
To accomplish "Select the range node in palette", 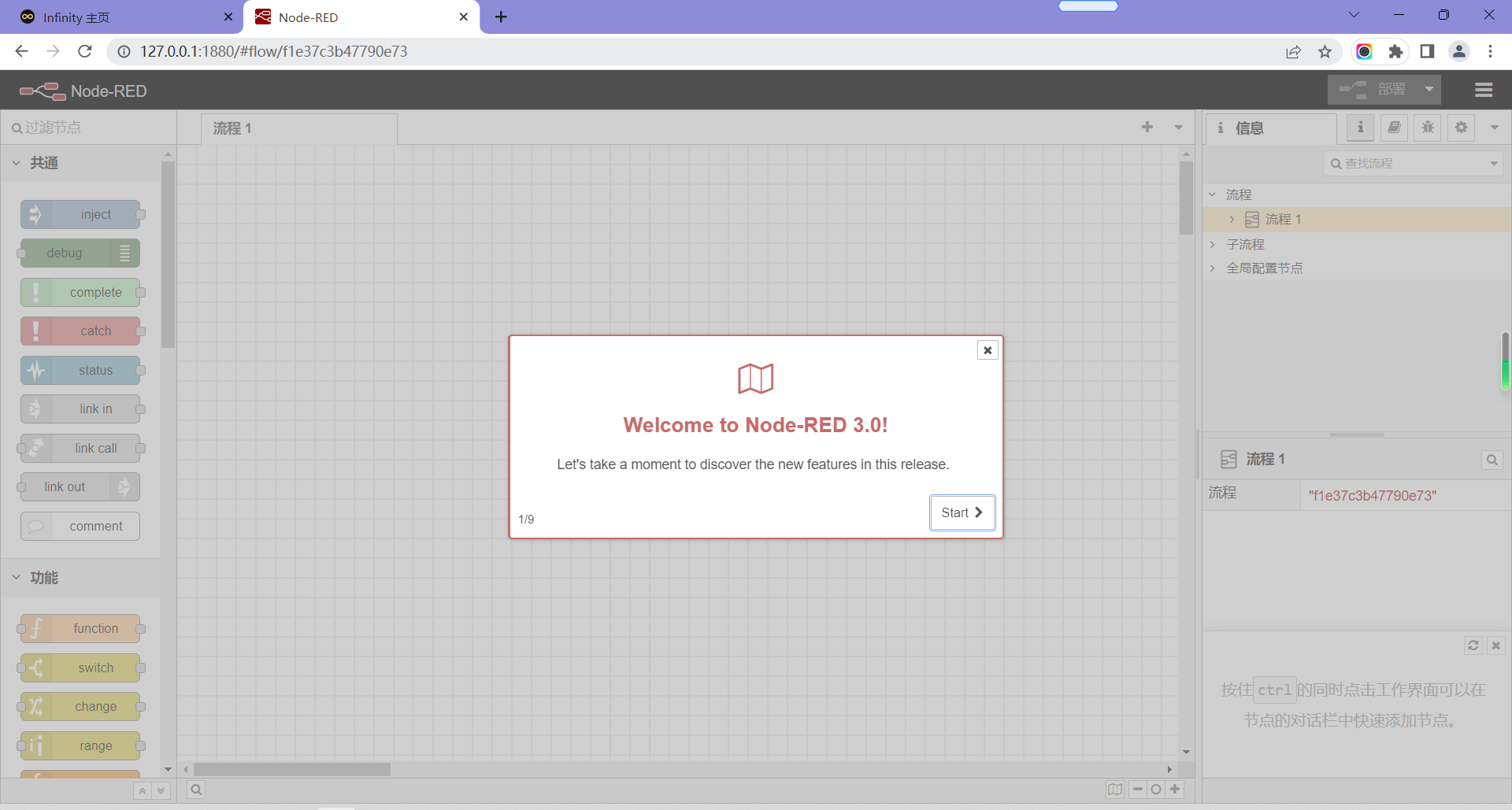I will (x=80, y=746).
